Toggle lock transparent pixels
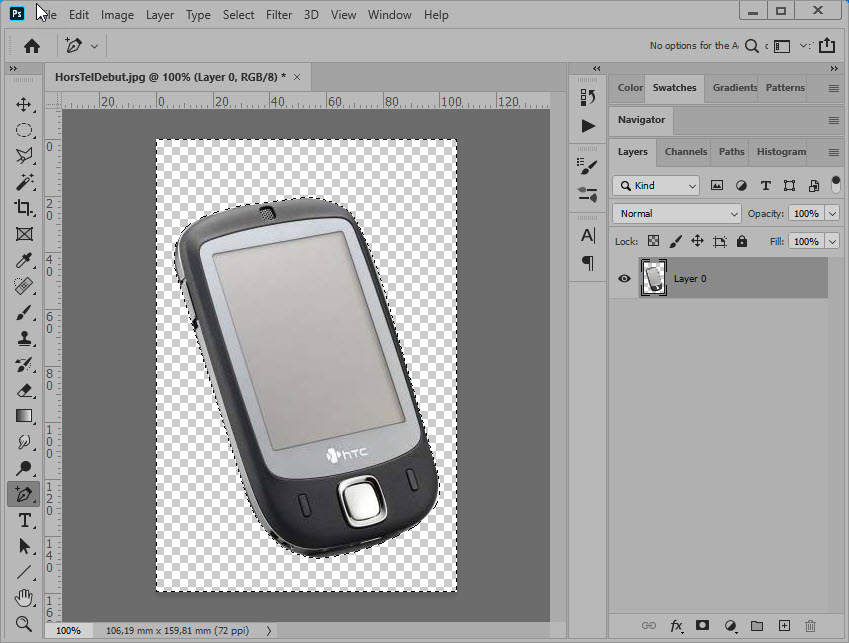The width and height of the screenshot is (849, 643). (x=654, y=241)
